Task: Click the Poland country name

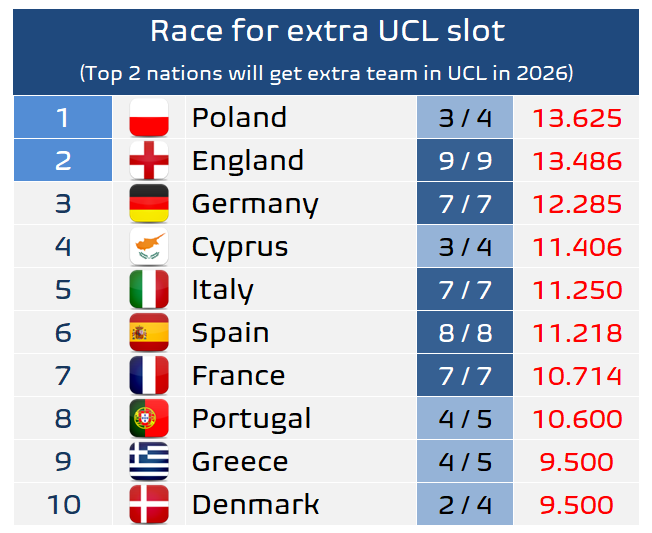Action: [x=239, y=118]
